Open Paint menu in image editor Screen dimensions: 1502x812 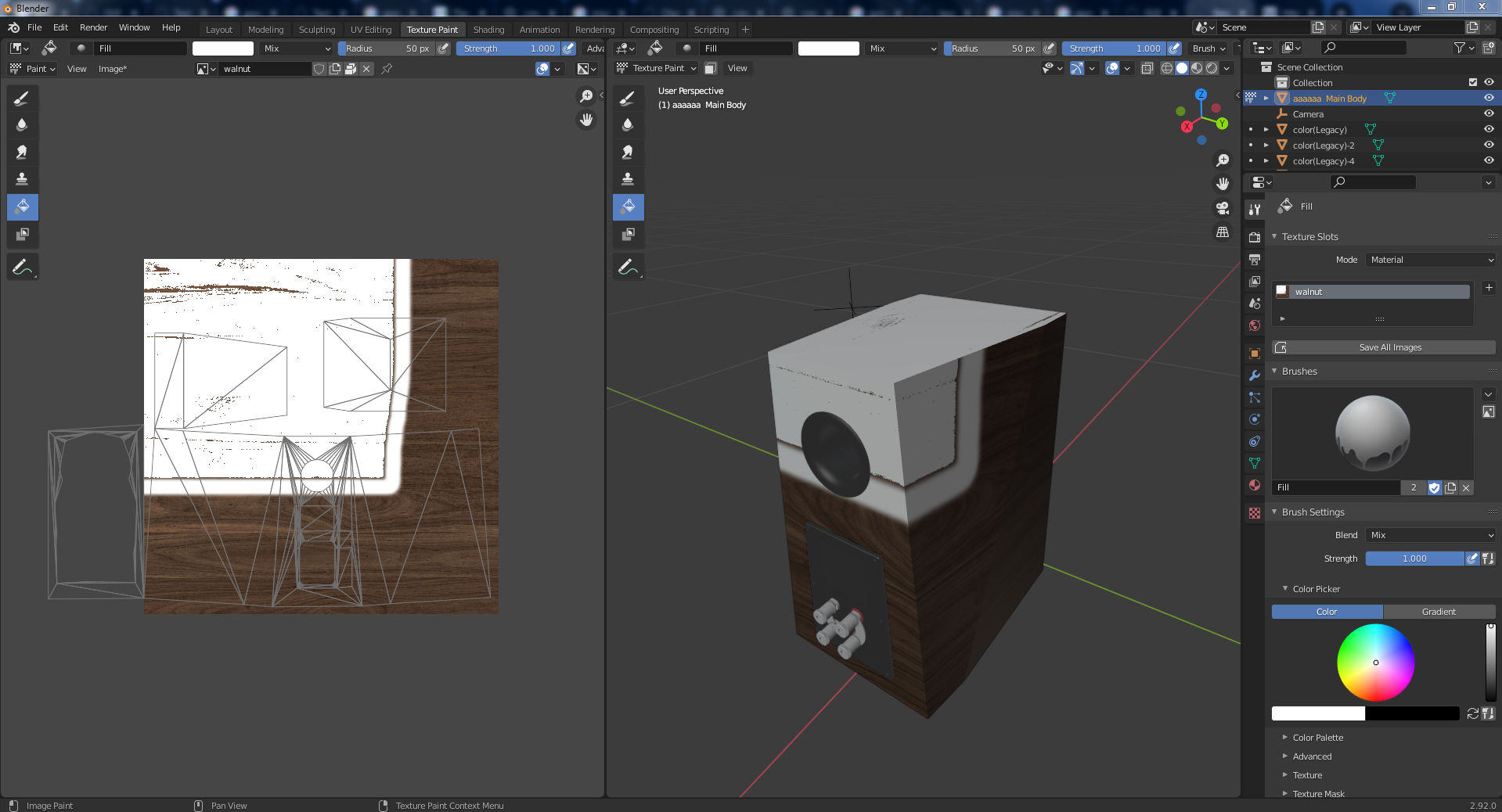(x=32, y=69)
